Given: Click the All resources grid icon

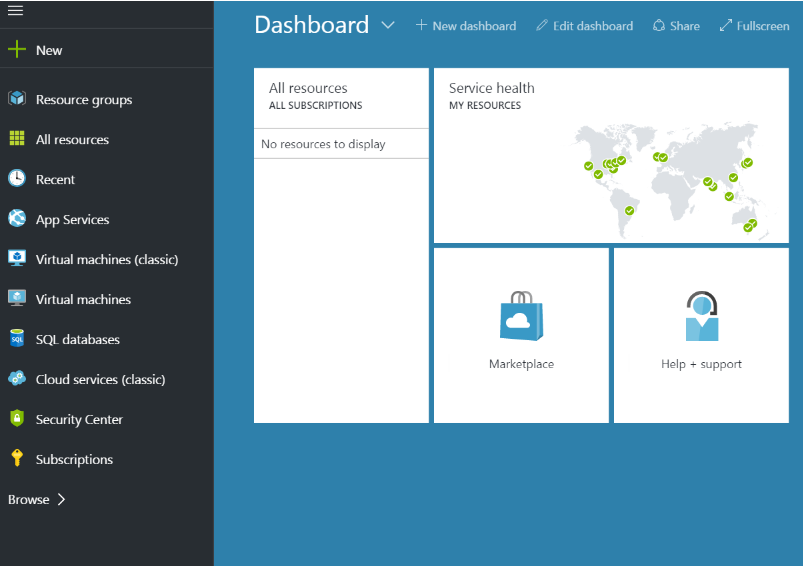Looking at the screenshot, I should (17, 138).
